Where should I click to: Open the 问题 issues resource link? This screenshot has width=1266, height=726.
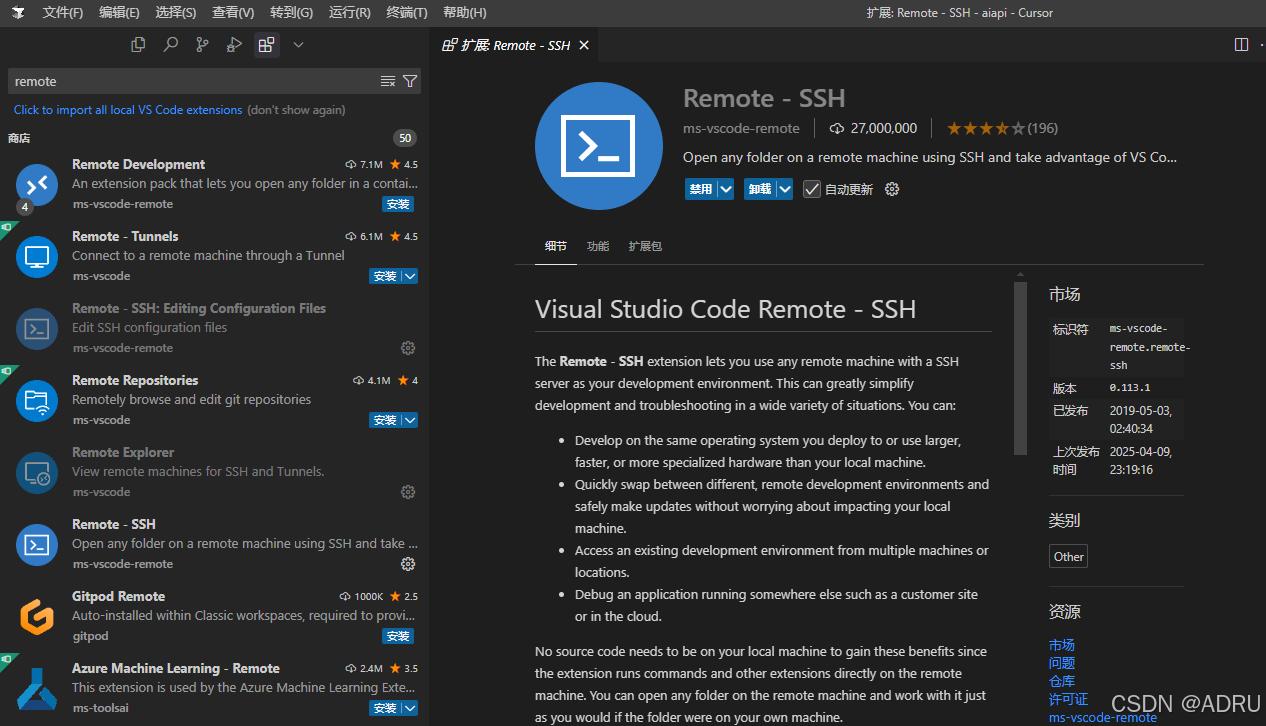pos(1062,663)
